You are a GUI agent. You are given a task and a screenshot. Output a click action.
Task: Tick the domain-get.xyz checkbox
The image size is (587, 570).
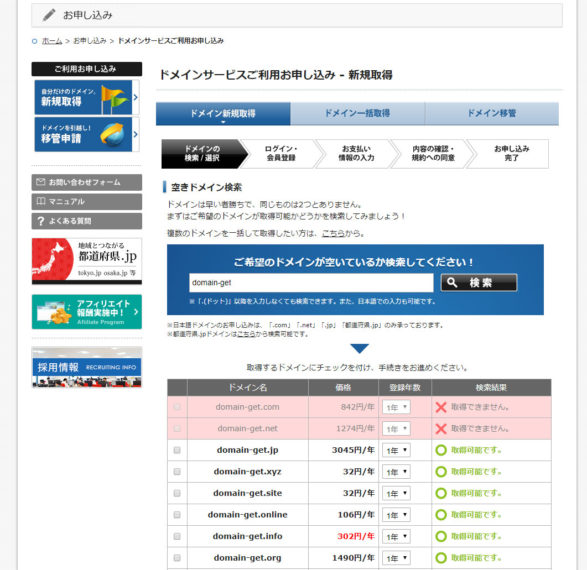tap(177, 472)
